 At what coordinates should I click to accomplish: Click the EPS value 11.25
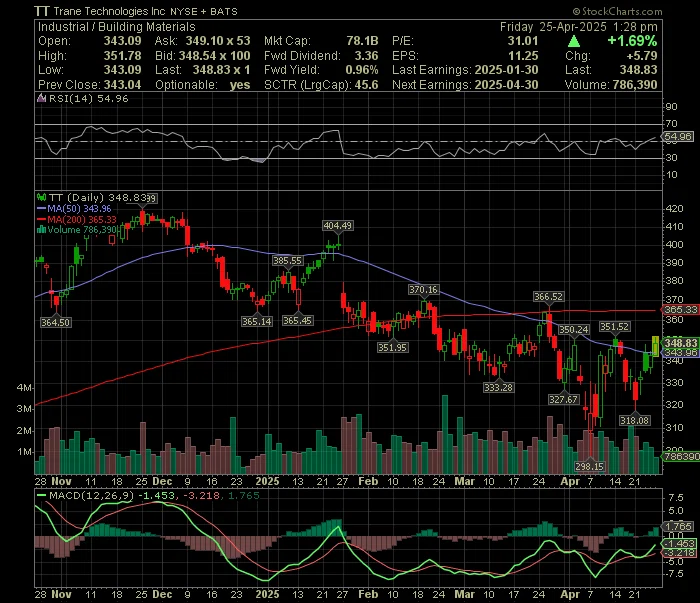coord(523,56)
